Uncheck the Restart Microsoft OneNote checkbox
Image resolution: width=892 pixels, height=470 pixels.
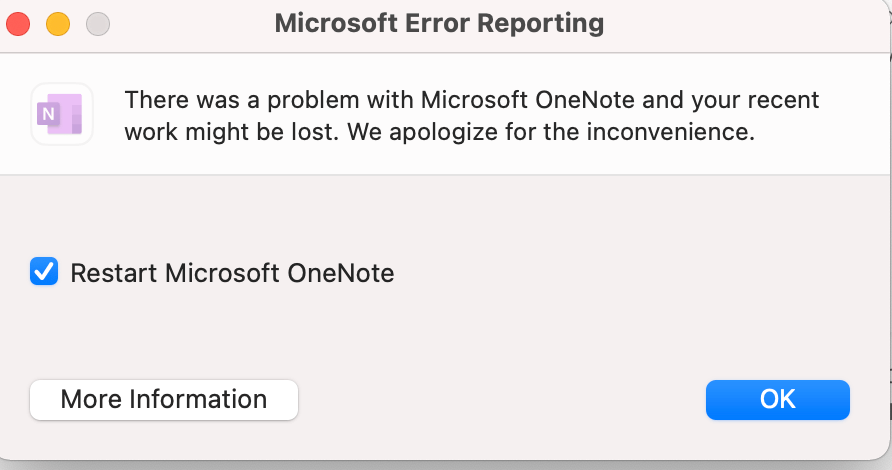44,272
